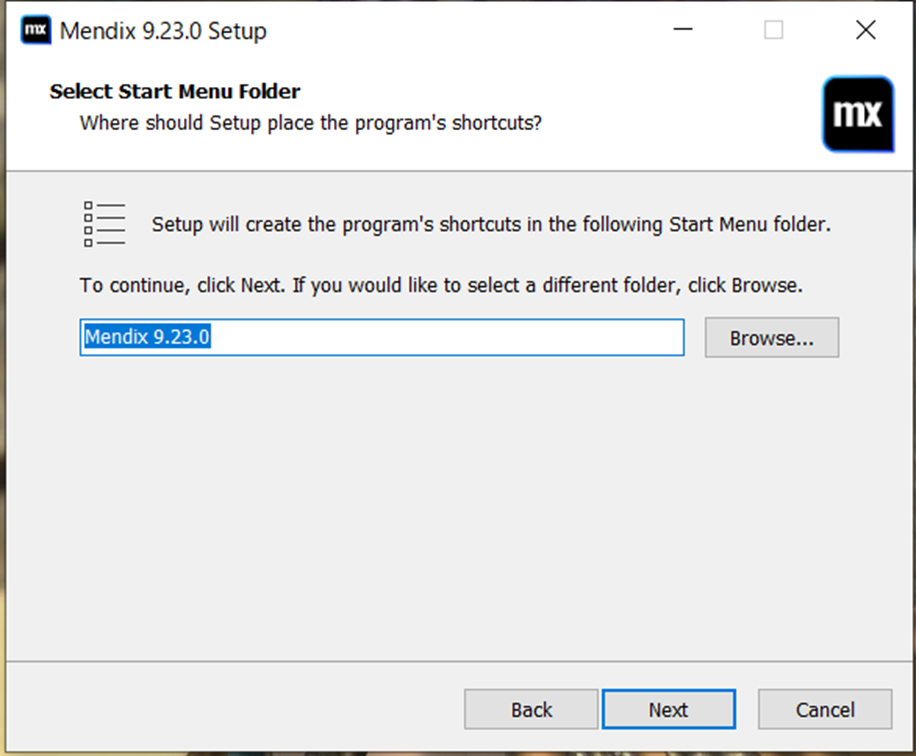The height and width of the screenshot is (756, 916).
Task: Click the maximize window control
Action: (773, 30)
